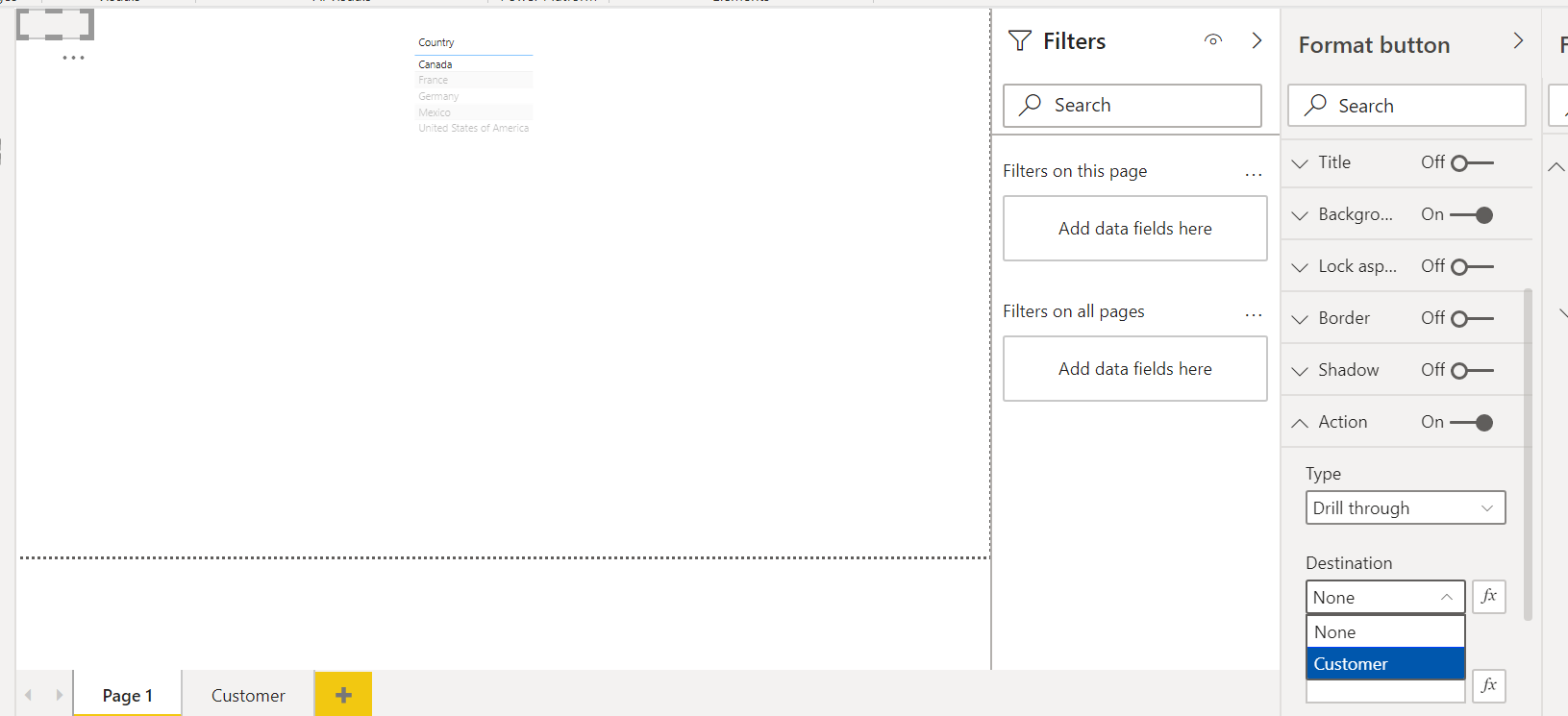Viewport: 1568px width, 716px height.
Task: Disable the Action toggle
Action: 1472,423
